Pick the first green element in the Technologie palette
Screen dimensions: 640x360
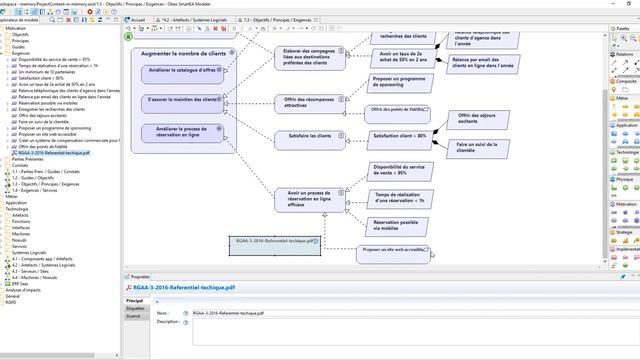(x=614, y=161)
